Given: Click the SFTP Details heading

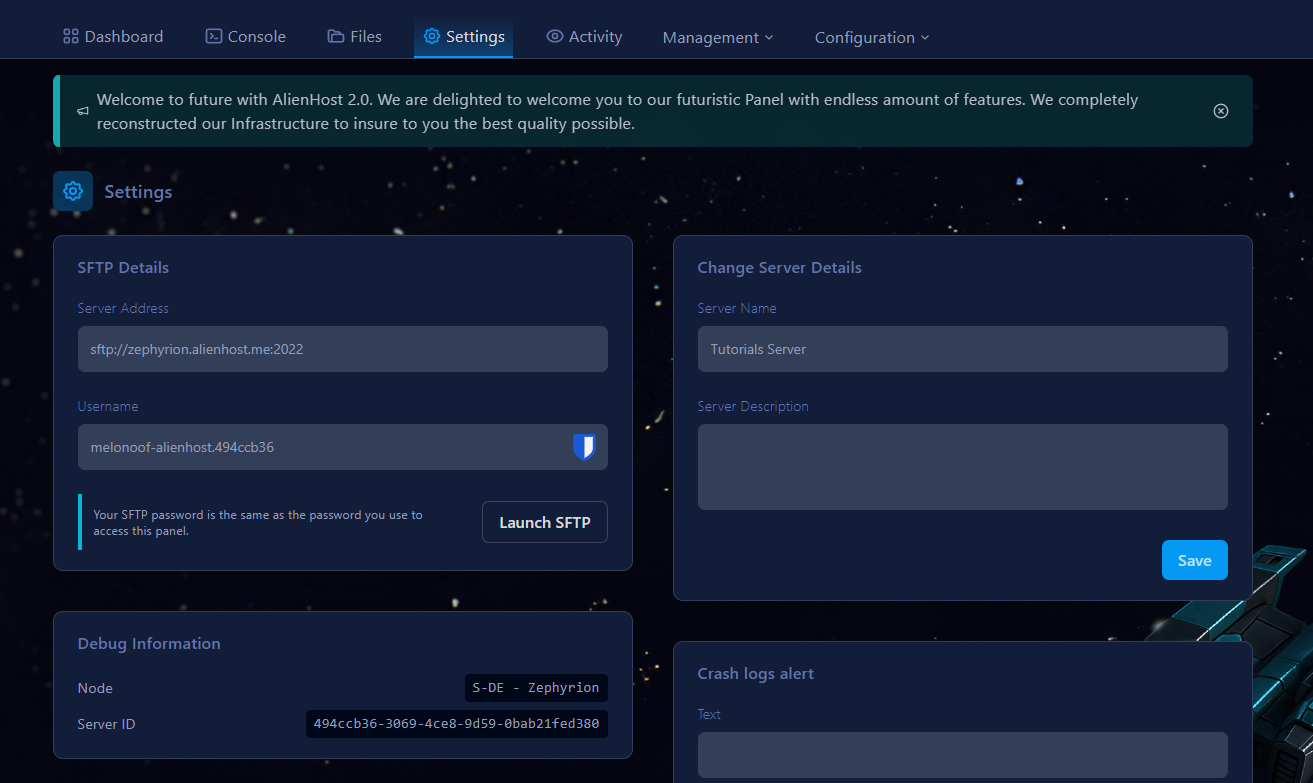Looking at the screenshot, I should coord(123,268).
